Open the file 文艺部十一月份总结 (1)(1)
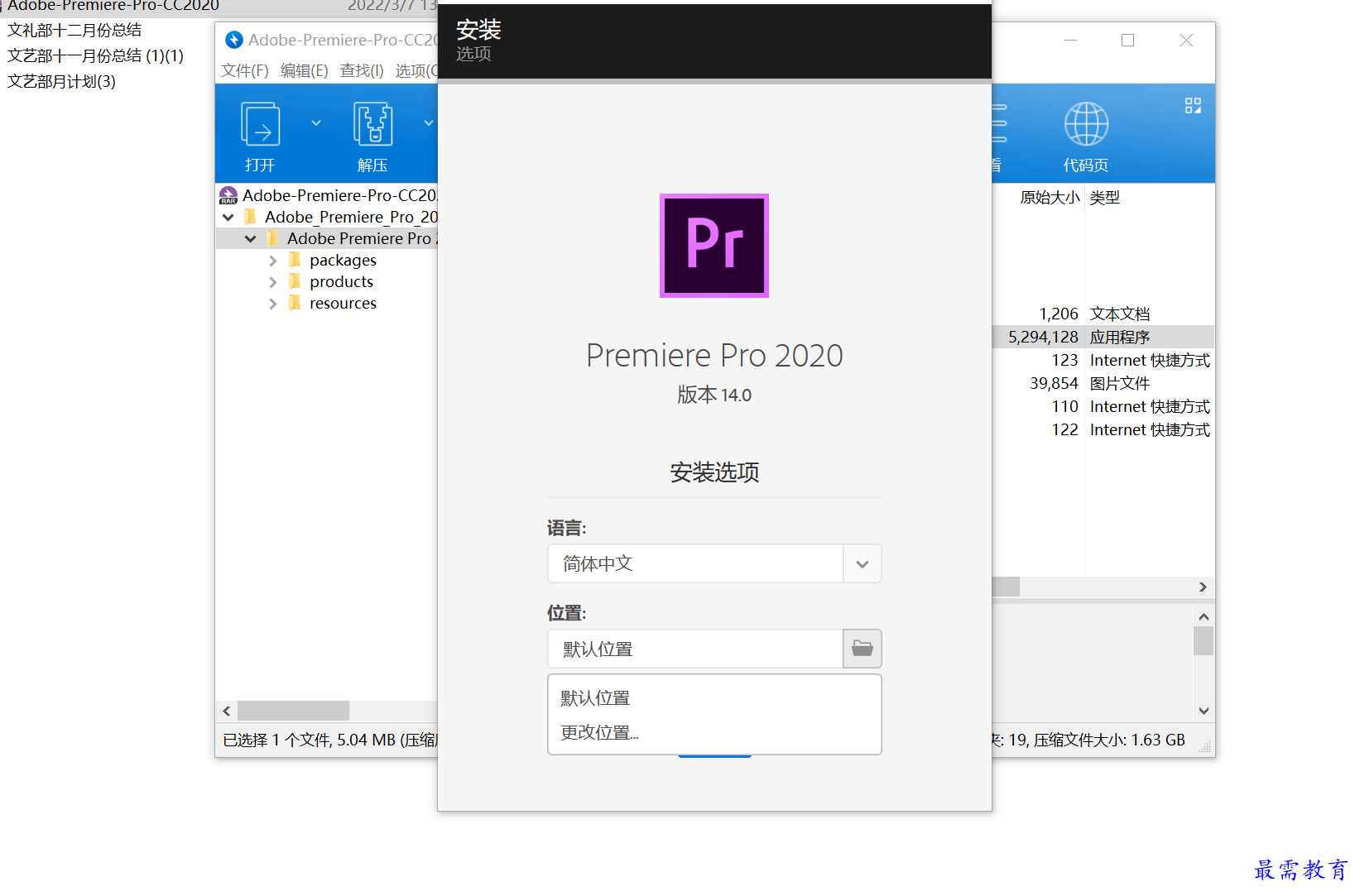The image size is (1355, 896). coord(95,55)
